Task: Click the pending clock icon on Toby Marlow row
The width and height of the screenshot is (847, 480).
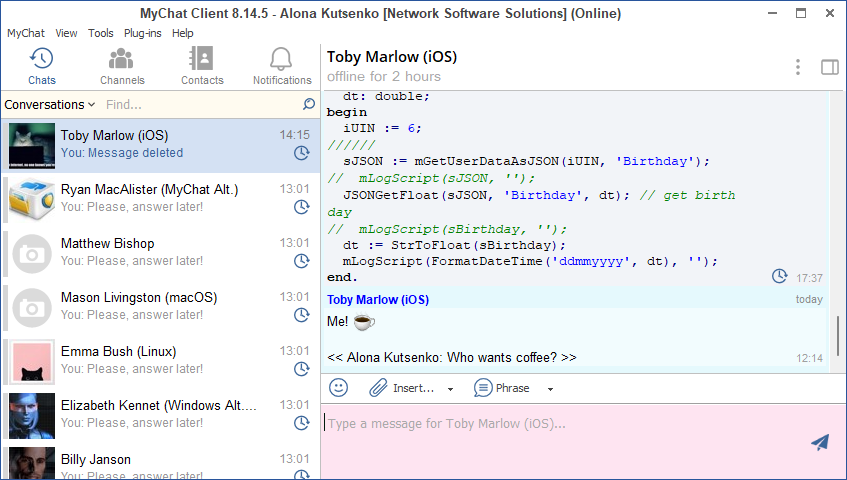Action: coord(301,153)
